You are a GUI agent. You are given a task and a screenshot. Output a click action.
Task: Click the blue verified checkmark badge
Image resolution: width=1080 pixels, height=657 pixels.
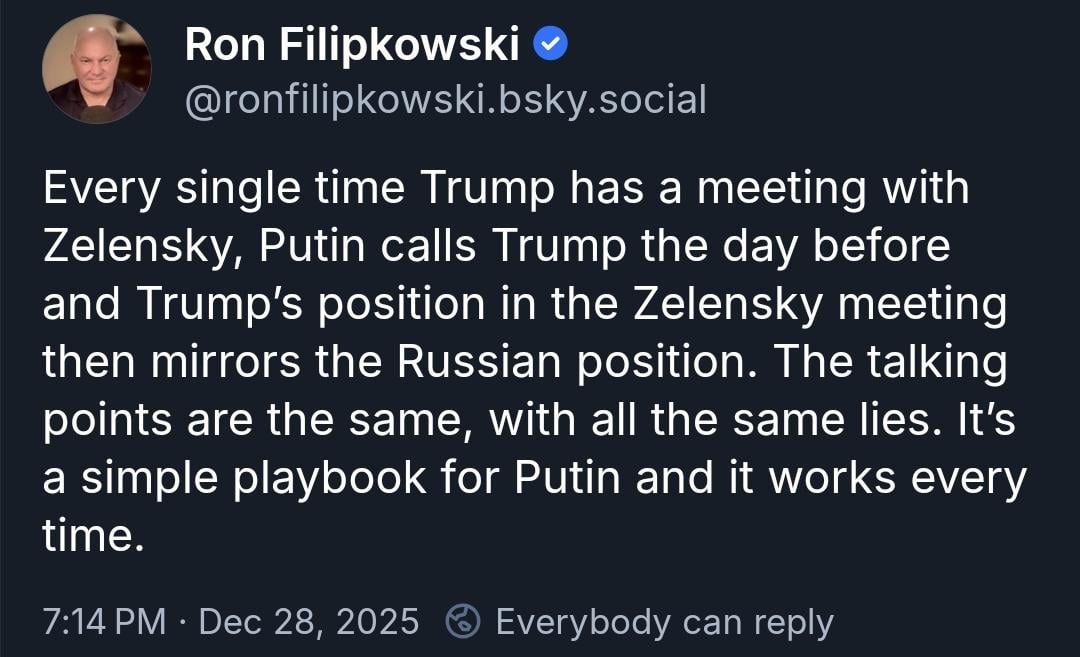pyautogui.click(x=551, y=42)
